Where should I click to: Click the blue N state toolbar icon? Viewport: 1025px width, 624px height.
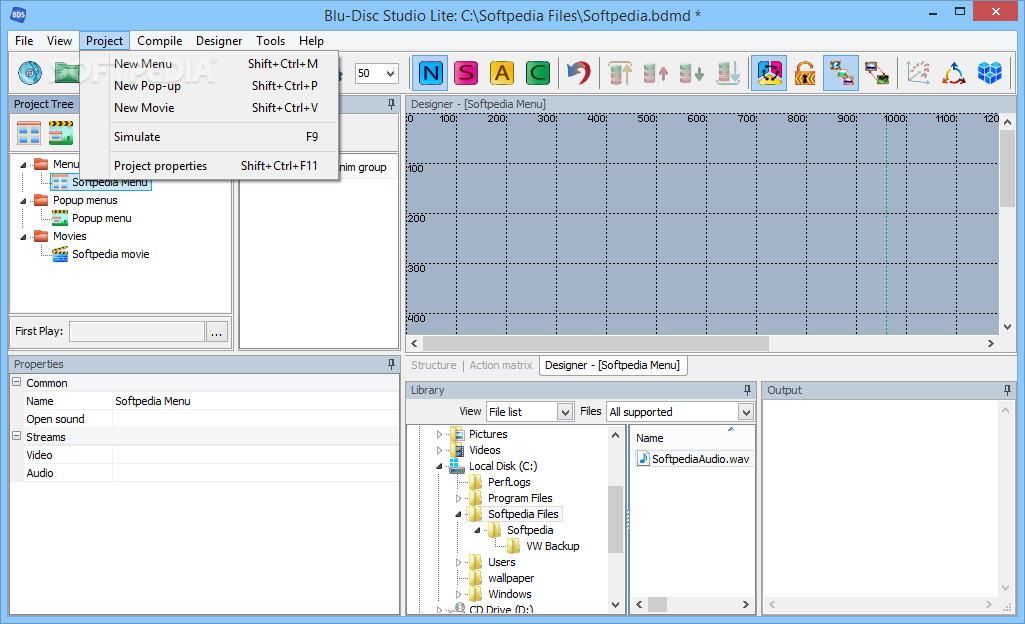pyautogui.click(x=431, y=73)
